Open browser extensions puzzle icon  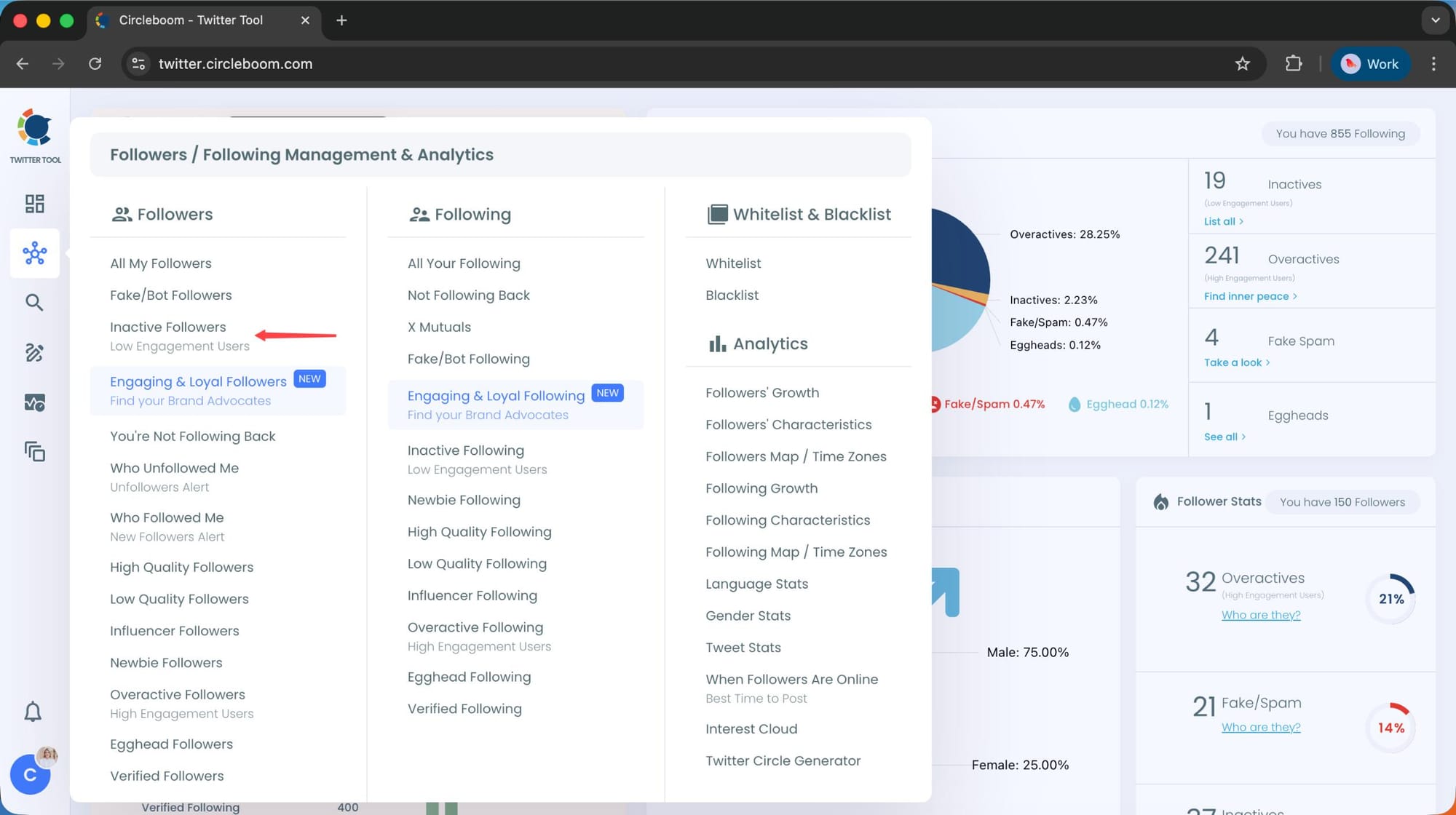(1294, 64)
